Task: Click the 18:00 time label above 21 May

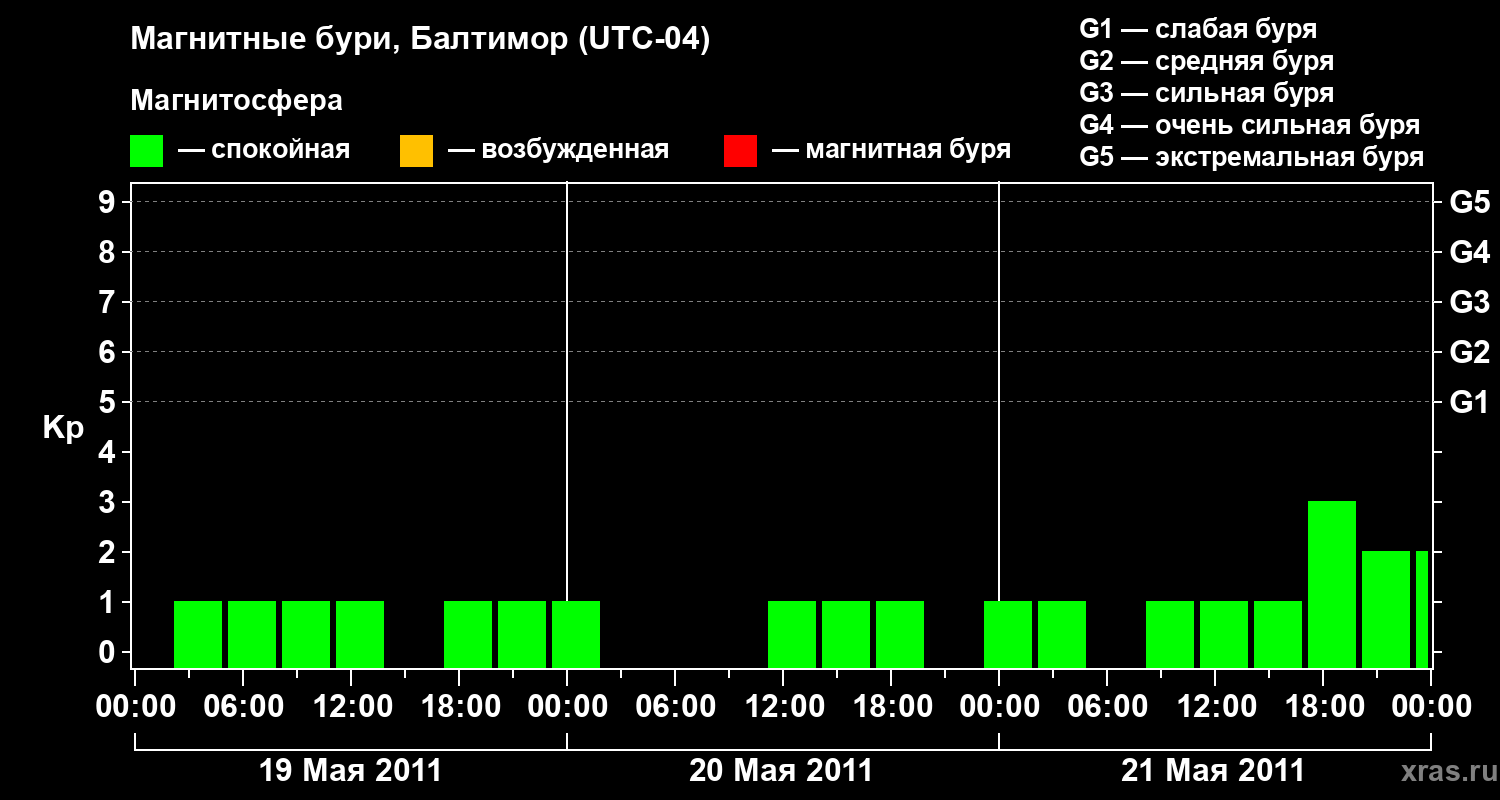Action: tap(1323, 707)
